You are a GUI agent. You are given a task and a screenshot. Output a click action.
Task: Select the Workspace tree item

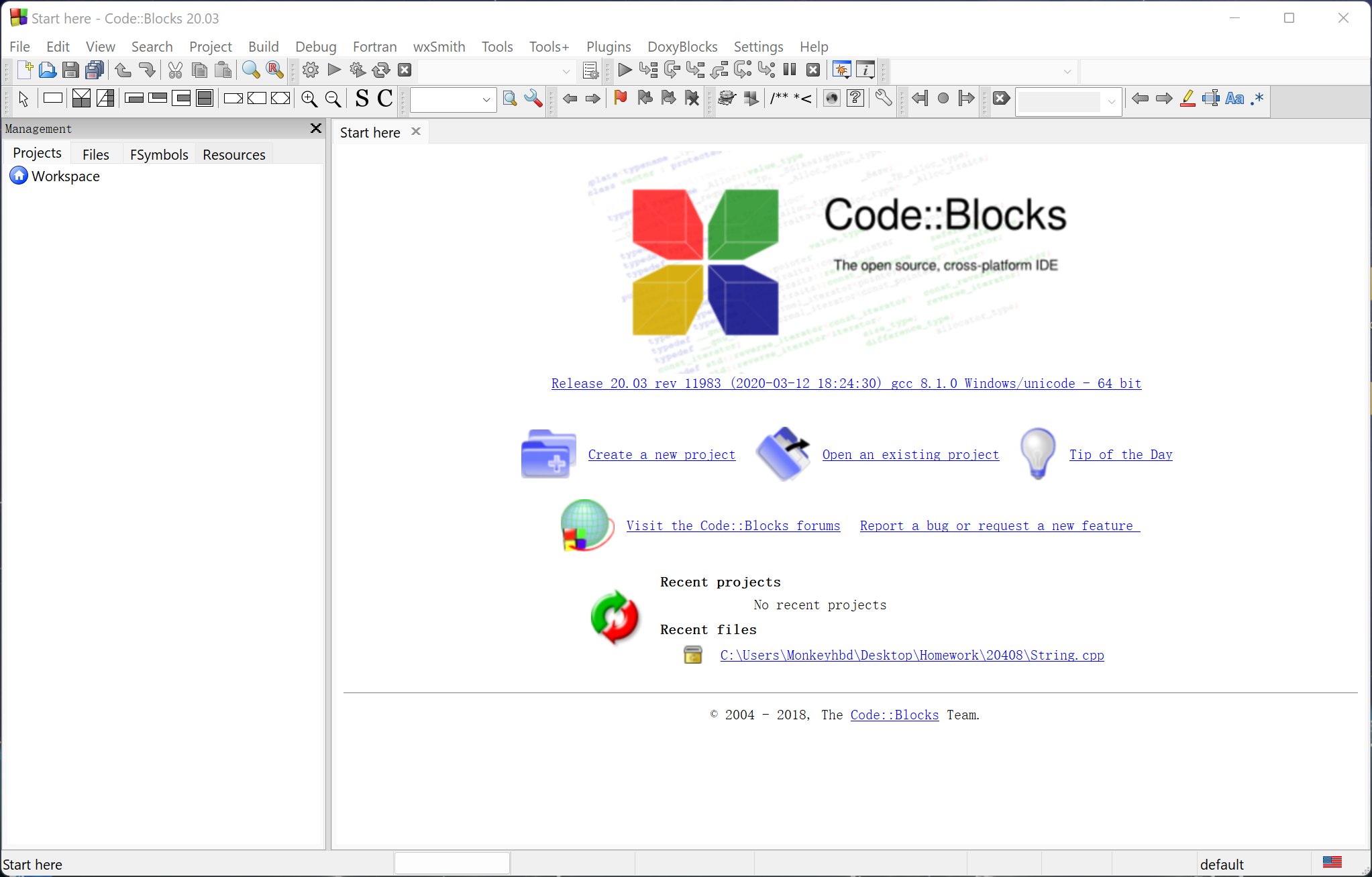(65, 176)
